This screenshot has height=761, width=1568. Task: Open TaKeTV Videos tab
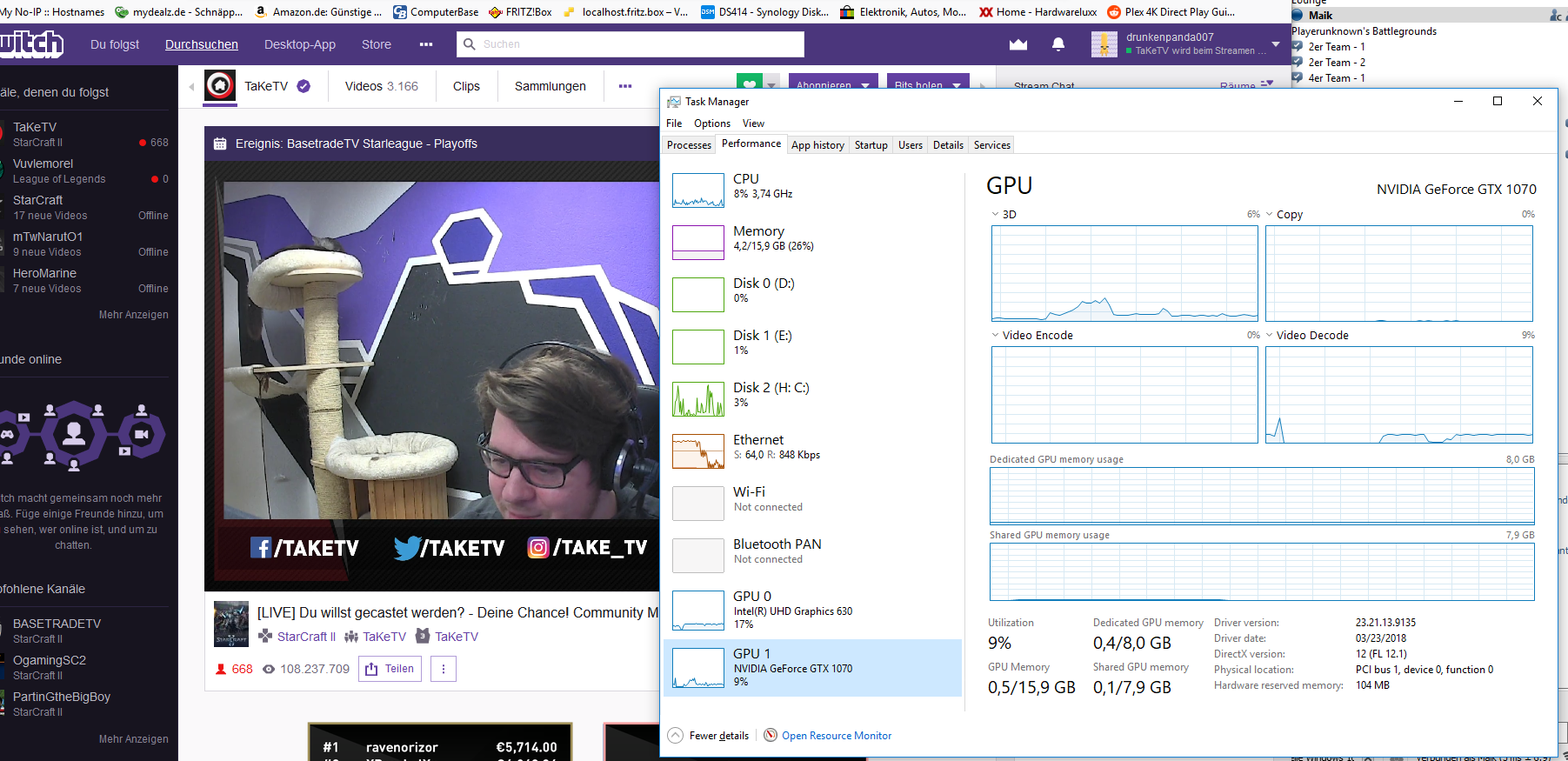pos(381,86)
